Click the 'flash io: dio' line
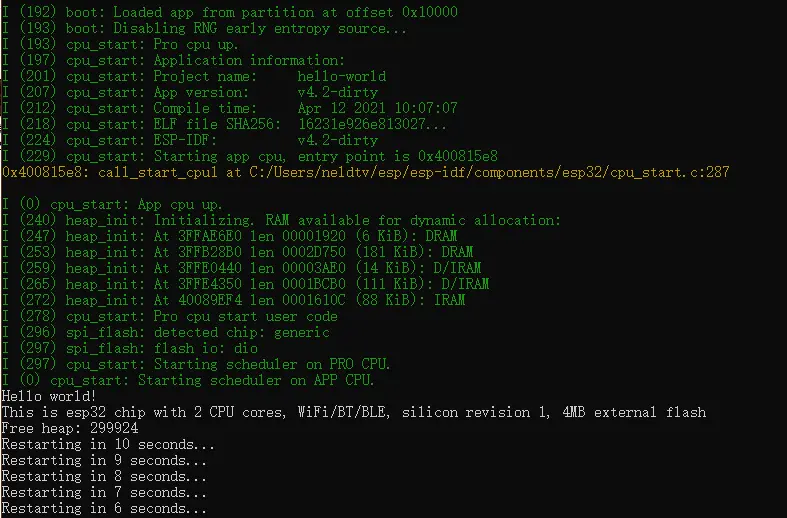Viewport: 787px width, 518px height. point(129,348)
